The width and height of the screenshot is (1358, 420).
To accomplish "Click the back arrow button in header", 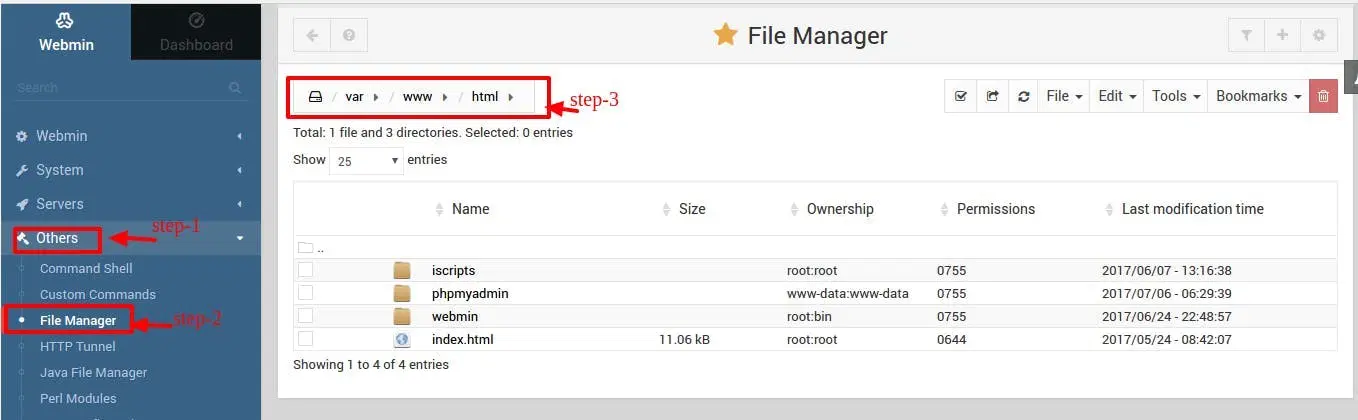I will point(312,35).
